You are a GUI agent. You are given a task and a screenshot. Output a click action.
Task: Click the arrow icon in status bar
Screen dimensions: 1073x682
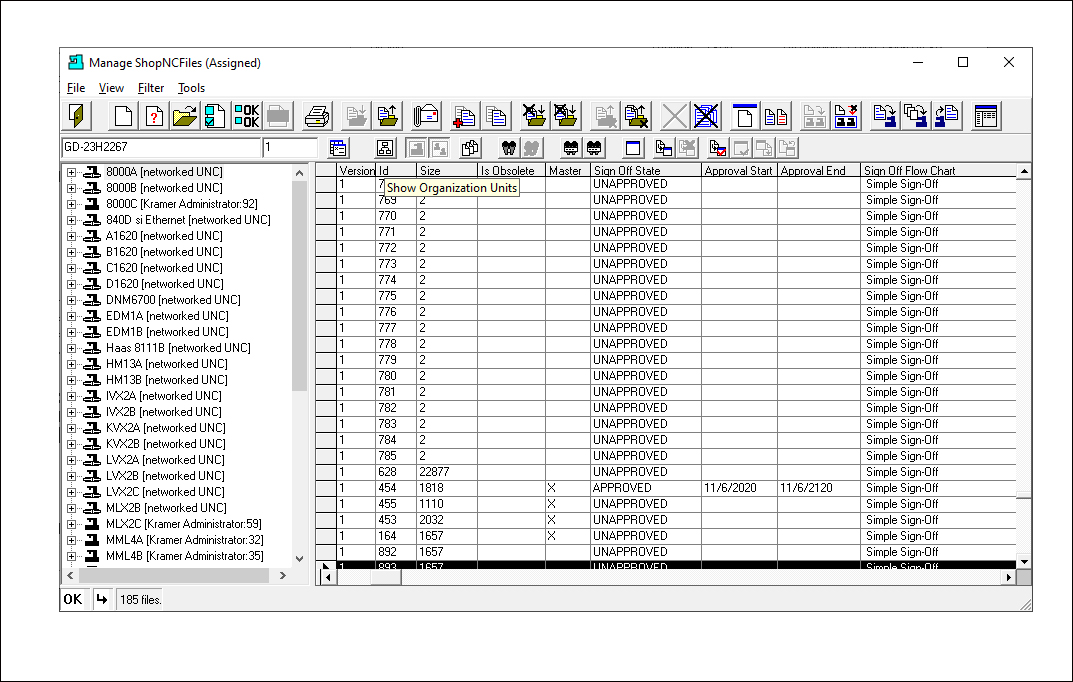coord(102,599)
